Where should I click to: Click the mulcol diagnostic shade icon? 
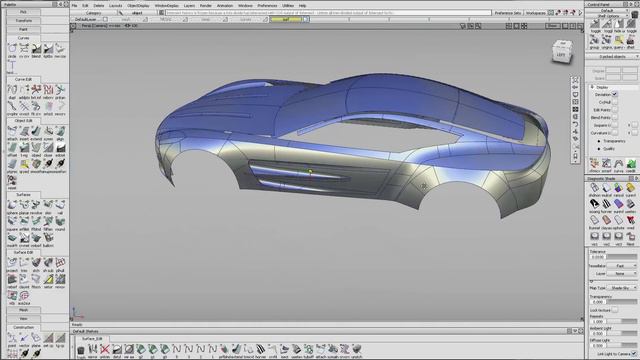[x=607, y=188]
